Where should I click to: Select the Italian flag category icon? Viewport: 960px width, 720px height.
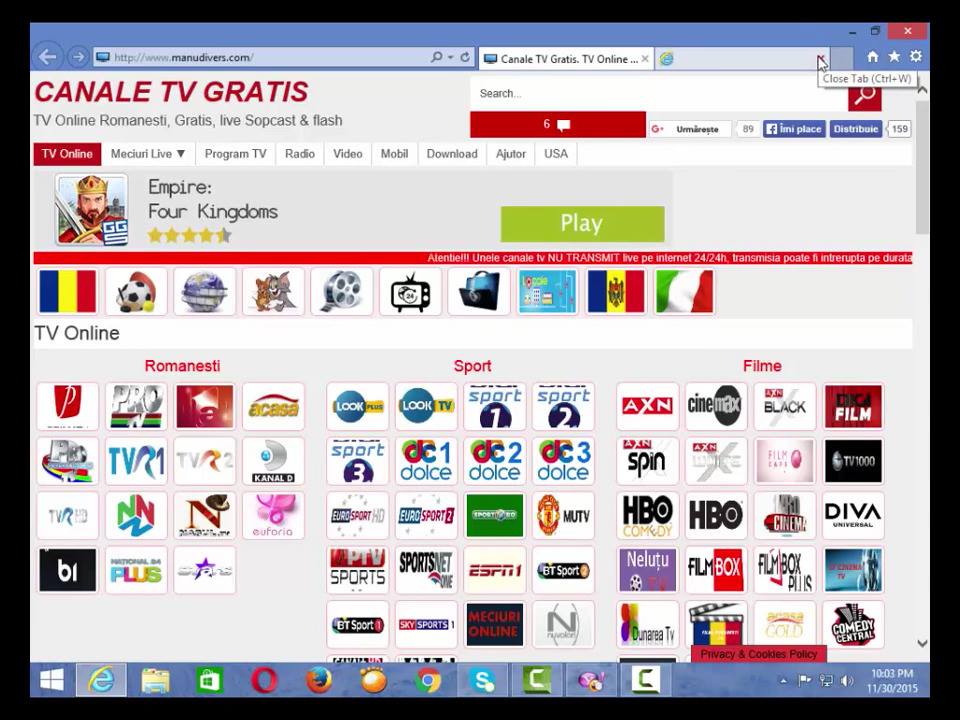(684, 291)
